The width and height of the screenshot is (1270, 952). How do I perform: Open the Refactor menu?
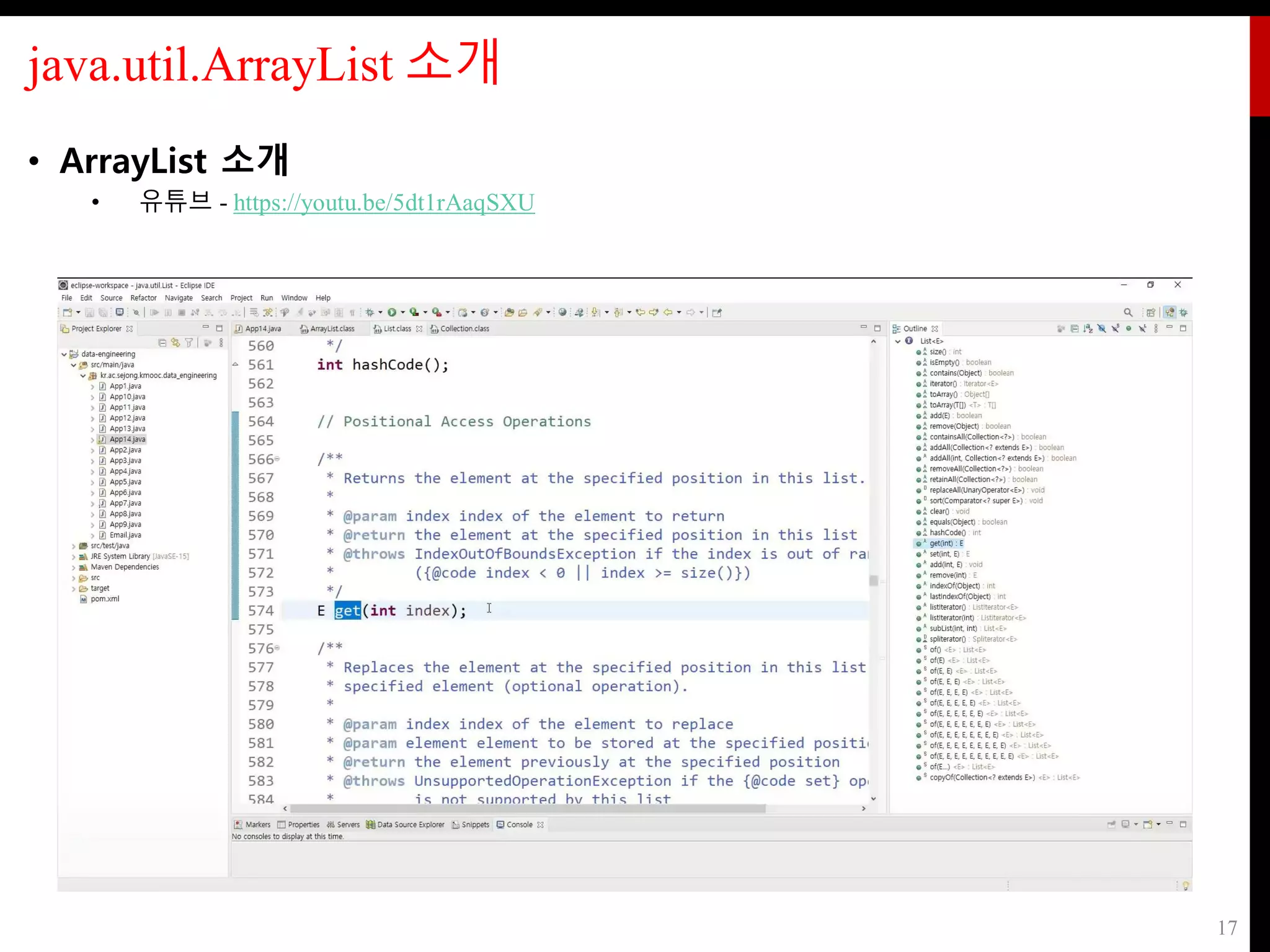[143, 298]
